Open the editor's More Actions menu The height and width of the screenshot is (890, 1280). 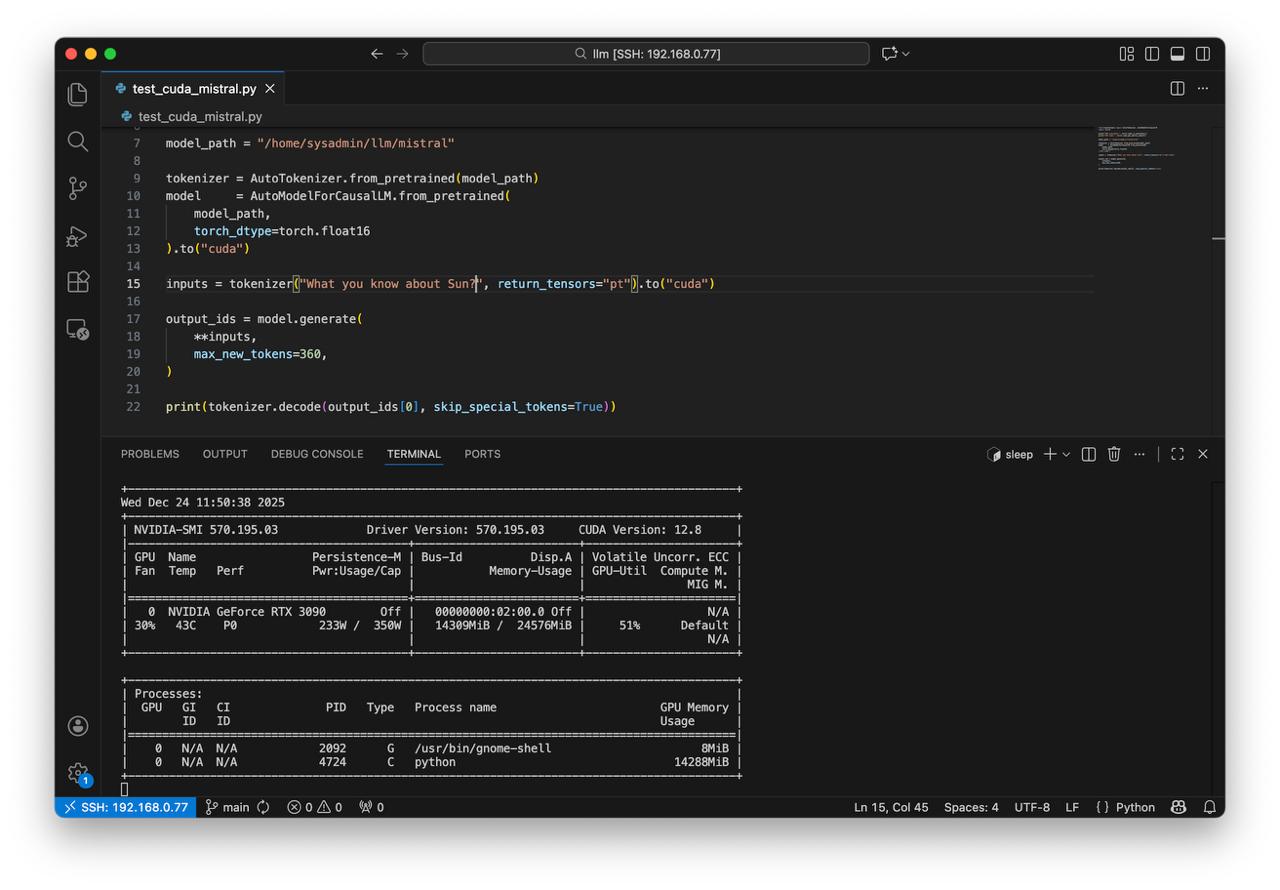(1203, 88)
